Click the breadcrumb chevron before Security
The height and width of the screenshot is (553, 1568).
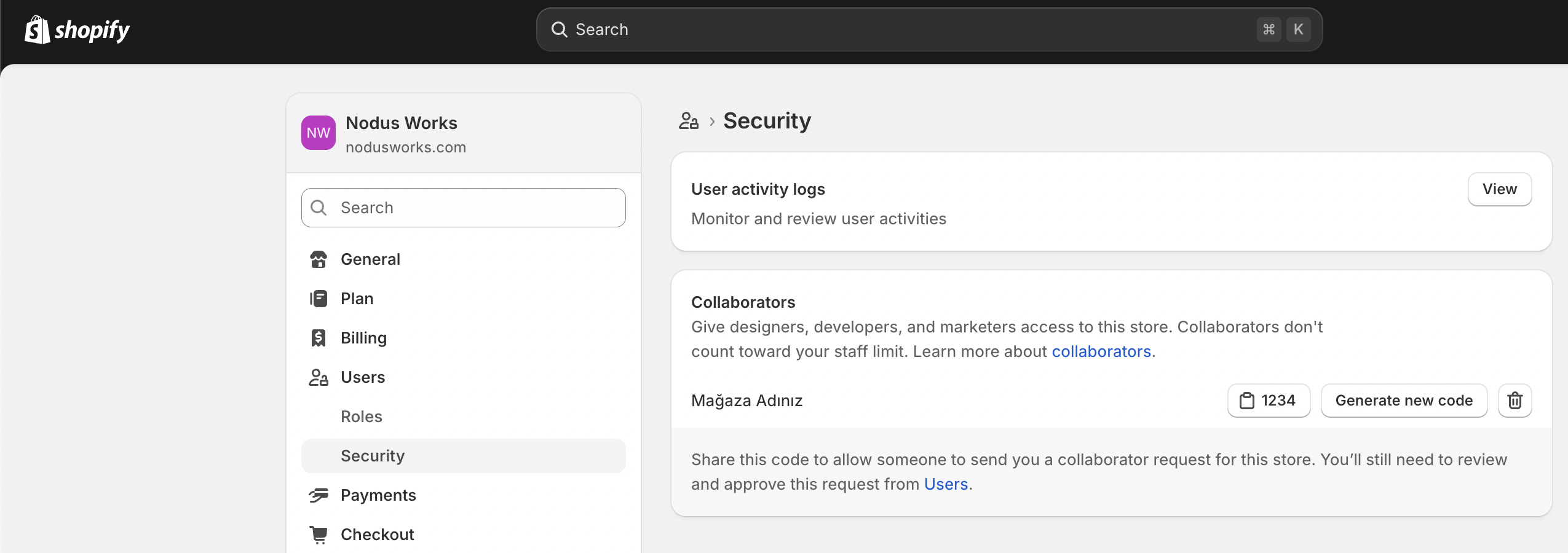coord(712,122)
